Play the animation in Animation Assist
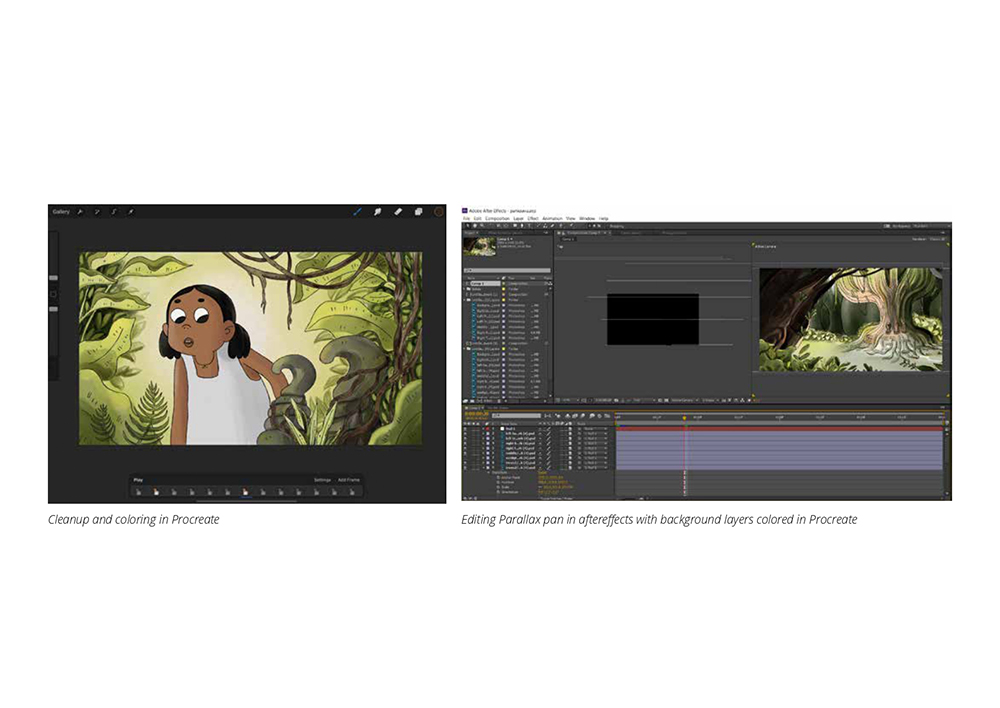Screen dimensions: 1000x708 pos(138,480)
